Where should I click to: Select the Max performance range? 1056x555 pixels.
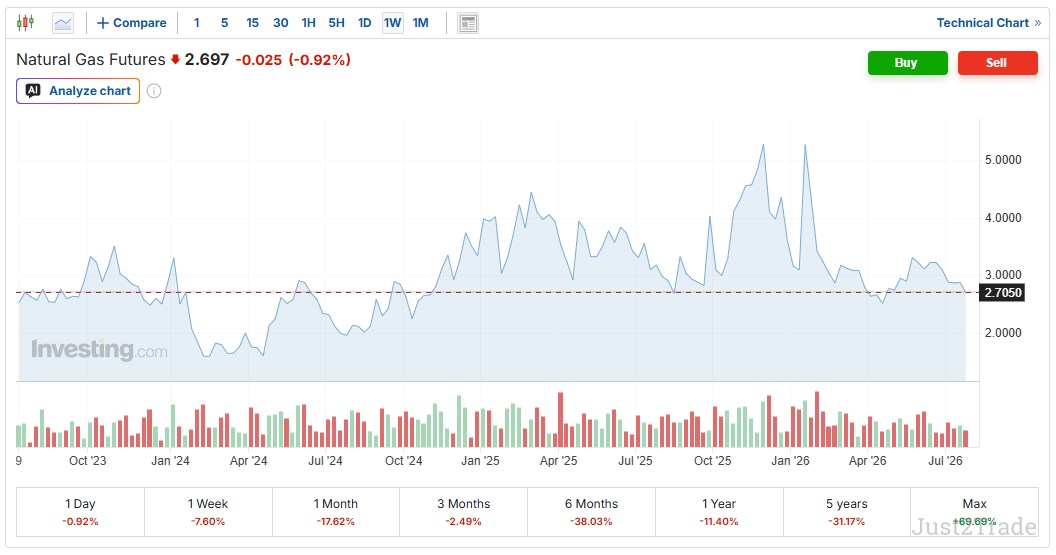click(x=975, y=512)
